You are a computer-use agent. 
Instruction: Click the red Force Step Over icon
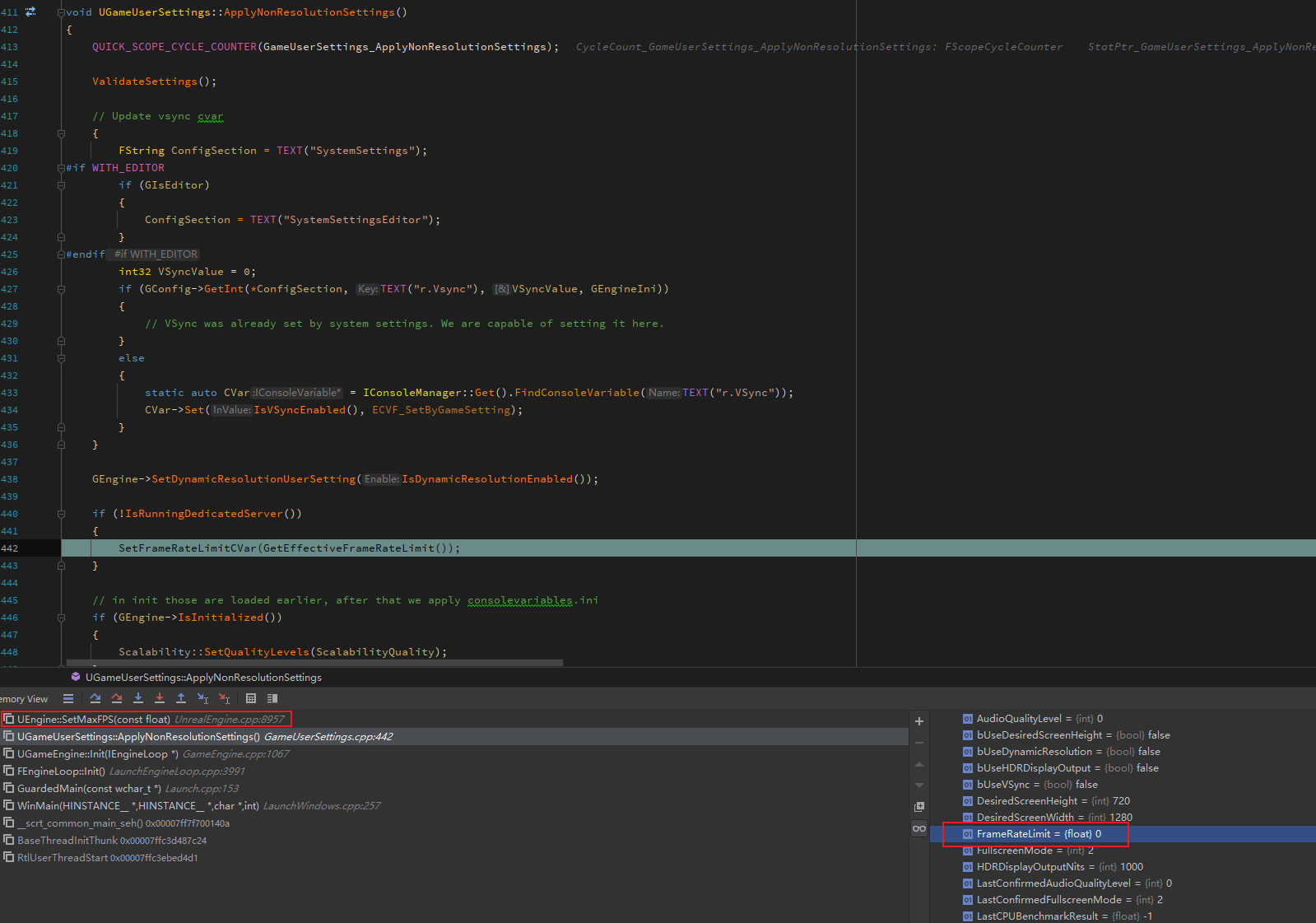117,698
